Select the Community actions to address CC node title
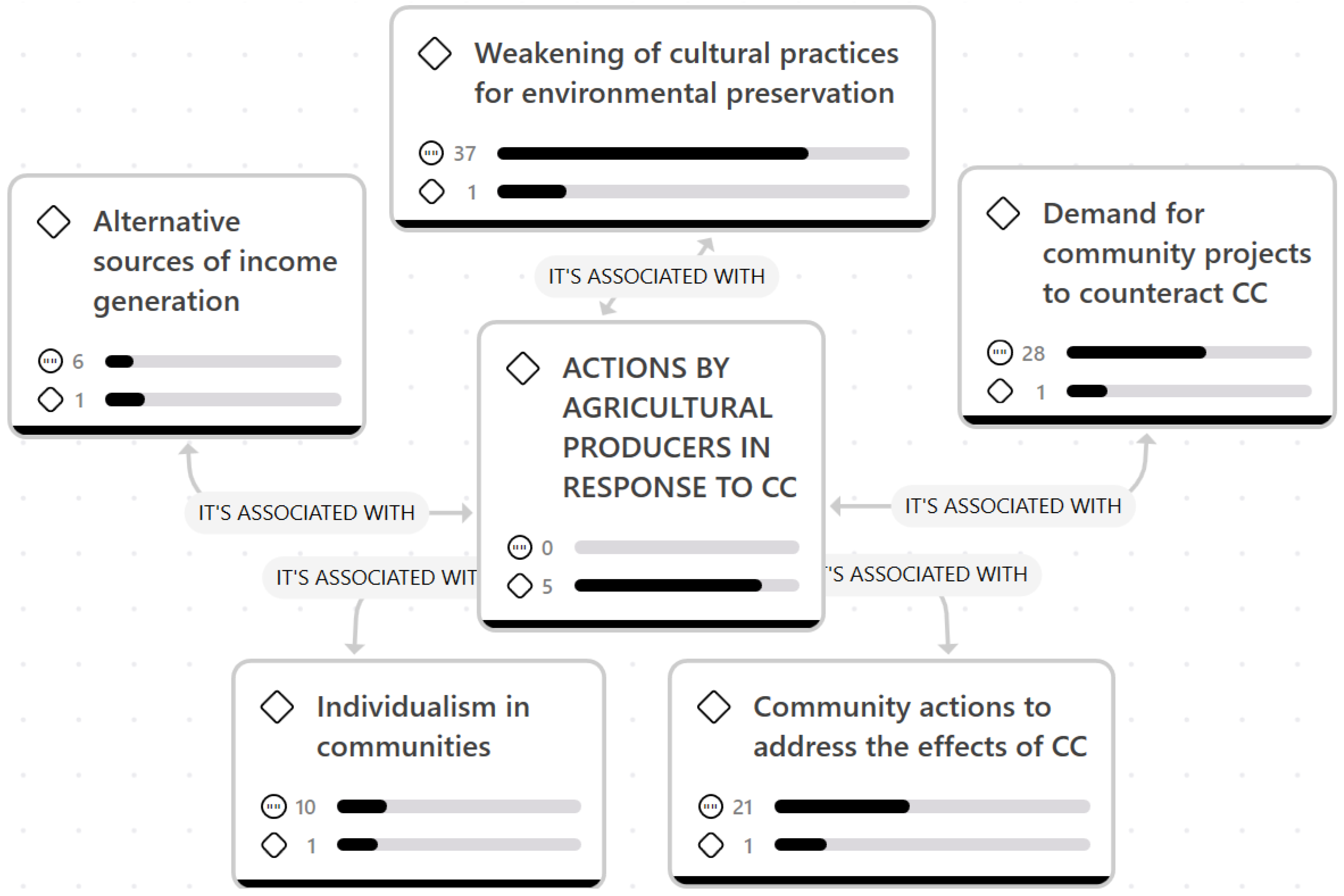The height and width of the screenshot is (896, 1344). pos(920,726)
